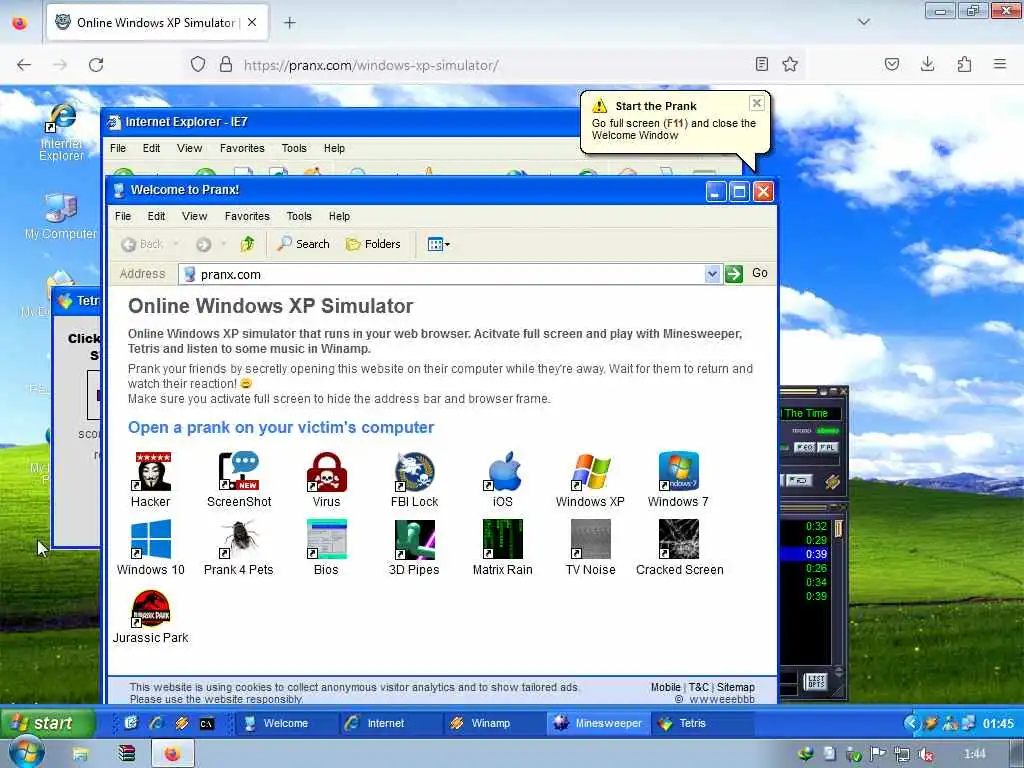Open the Bios prank icon

[x=327, y=539]
